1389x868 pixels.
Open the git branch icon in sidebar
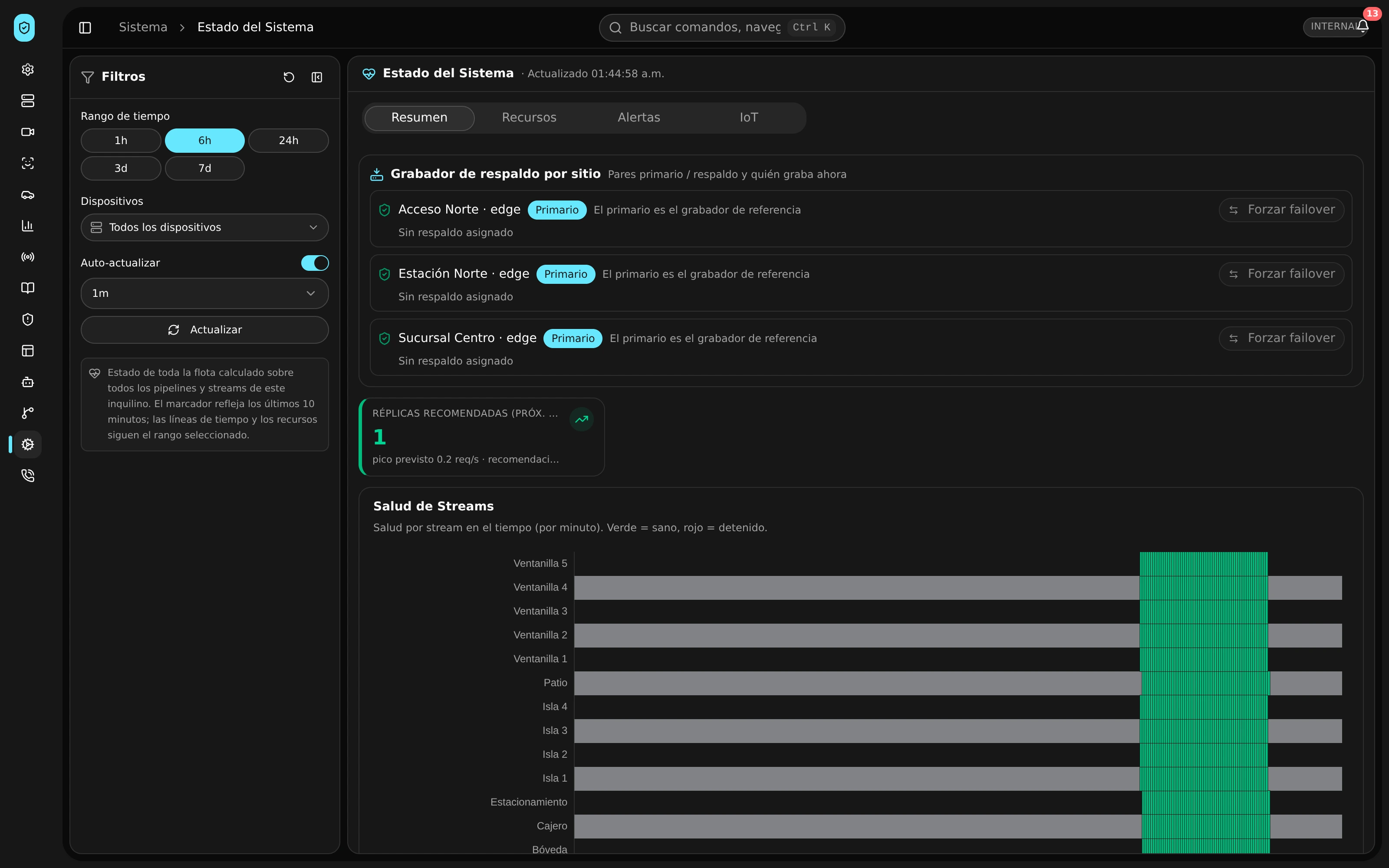27,413
